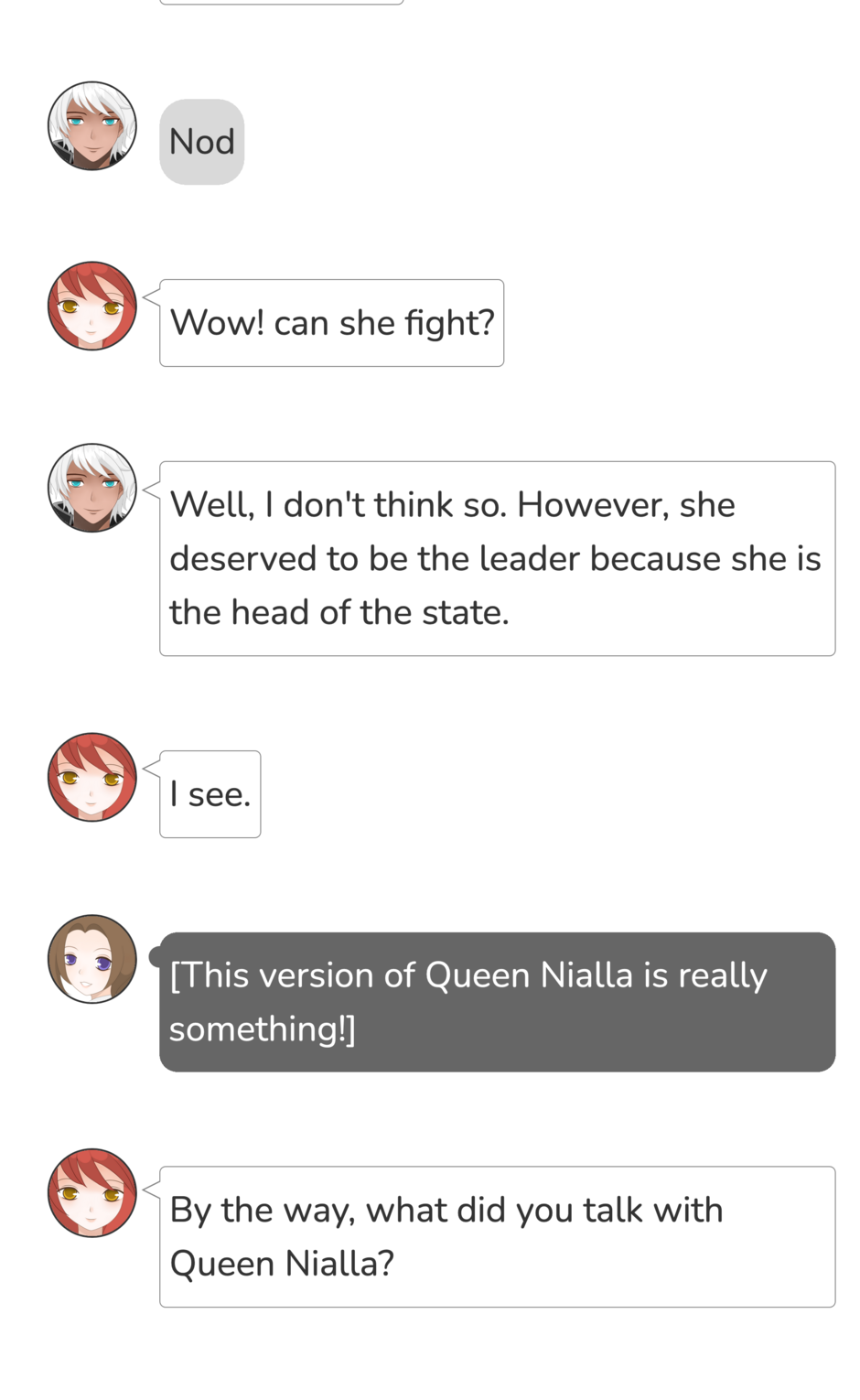The width and height of the screenshot is (860, 1400).
Task: Tap the red-haired avatar beside "I see."
Action: click(91, 777)
